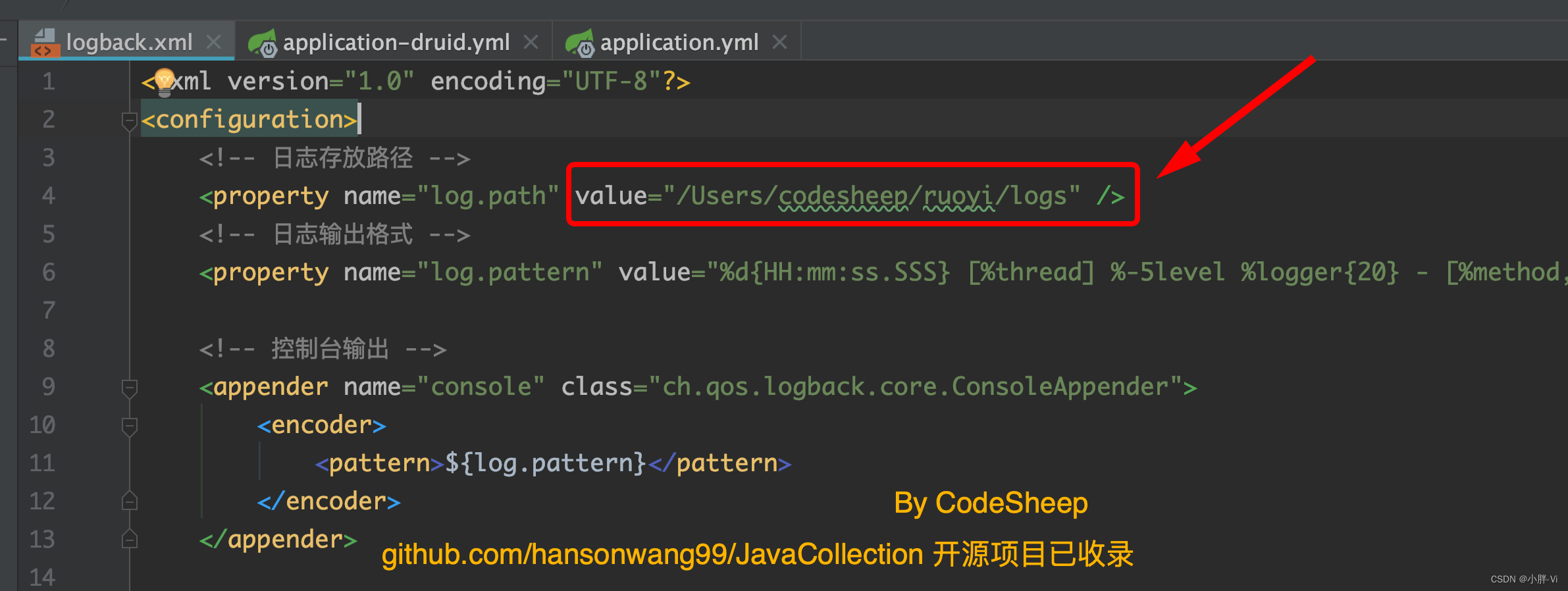
Task: Click the fold end marker on line 13
Action: click(129, 540)
